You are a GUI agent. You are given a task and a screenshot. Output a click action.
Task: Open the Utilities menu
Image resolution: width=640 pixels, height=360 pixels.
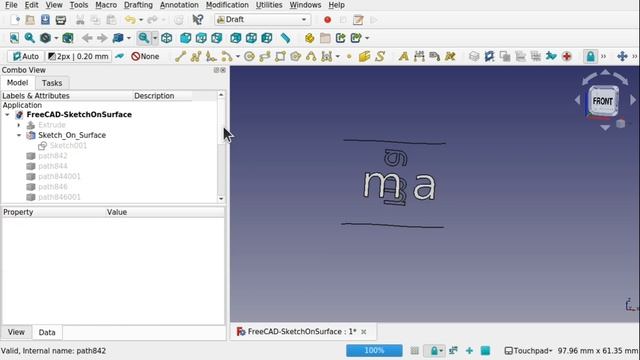point(269,5)
